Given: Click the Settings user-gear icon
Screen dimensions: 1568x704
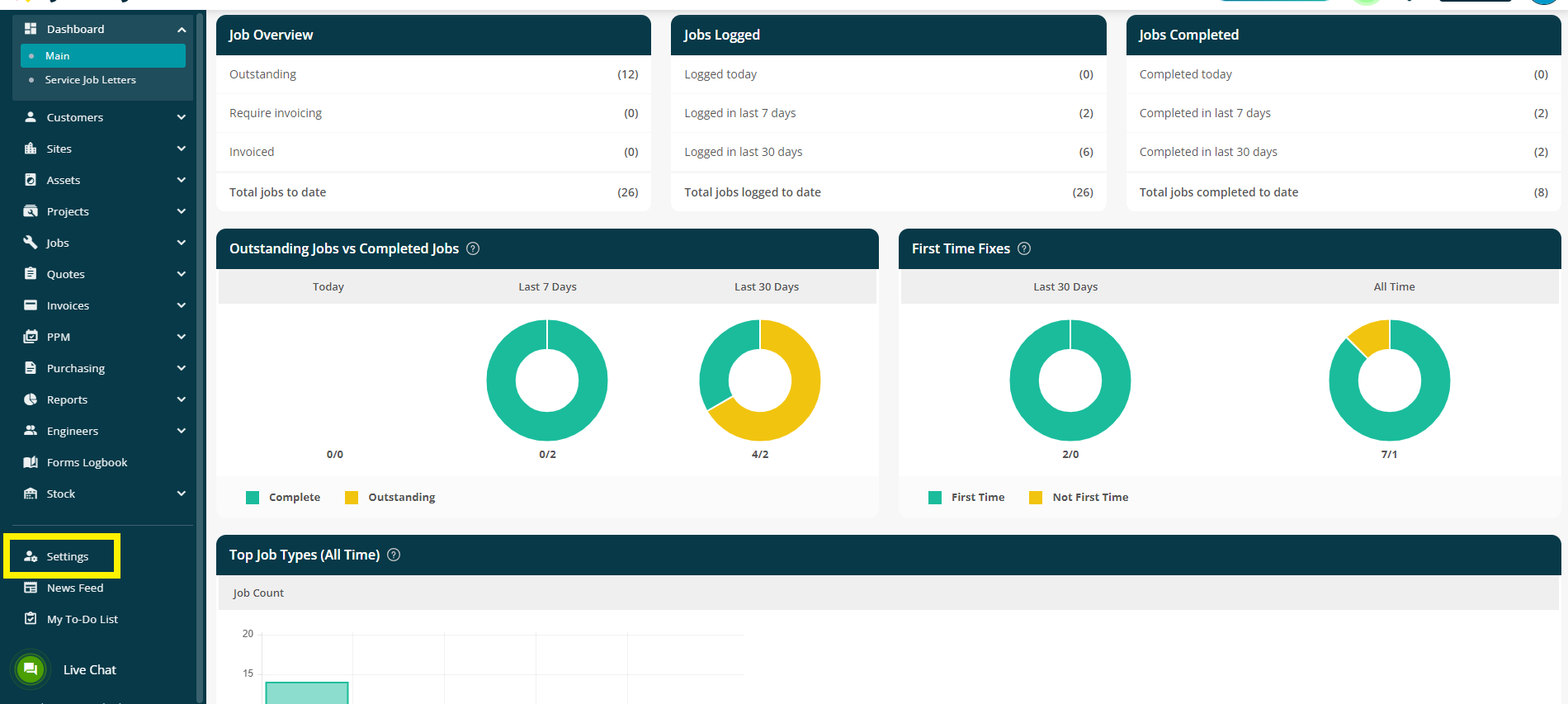Looking at the screenshot, I should [x=31, y=556].
